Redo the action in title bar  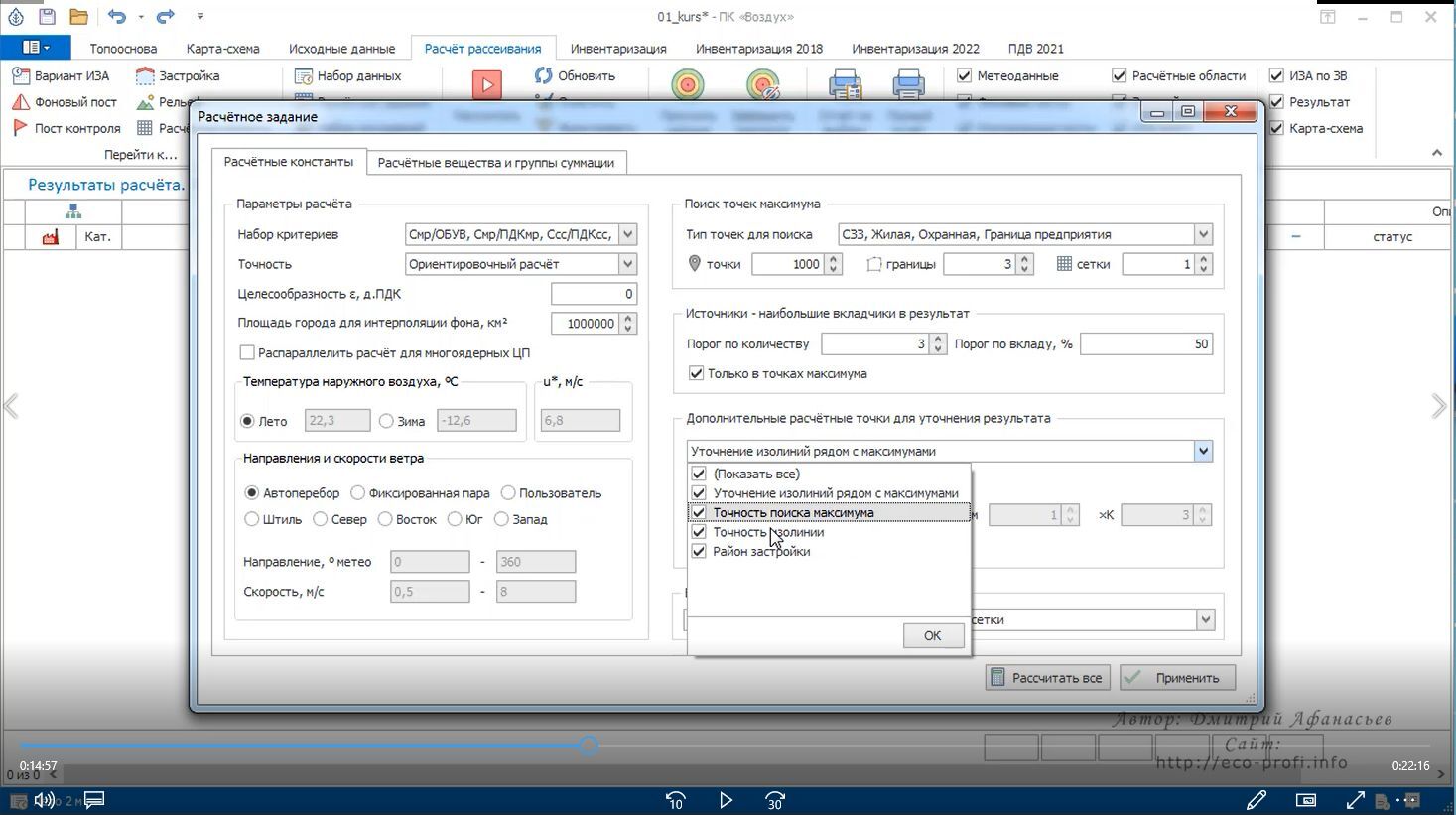pos(165,17)
